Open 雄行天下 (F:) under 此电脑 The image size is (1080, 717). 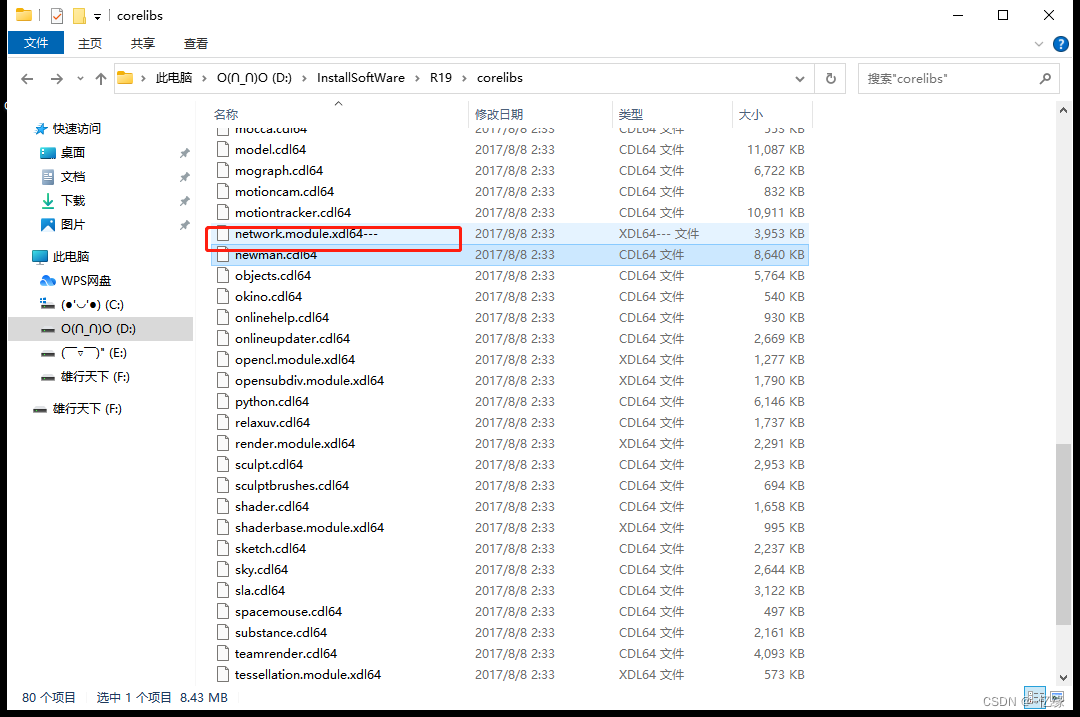click(x=94, y=377)
